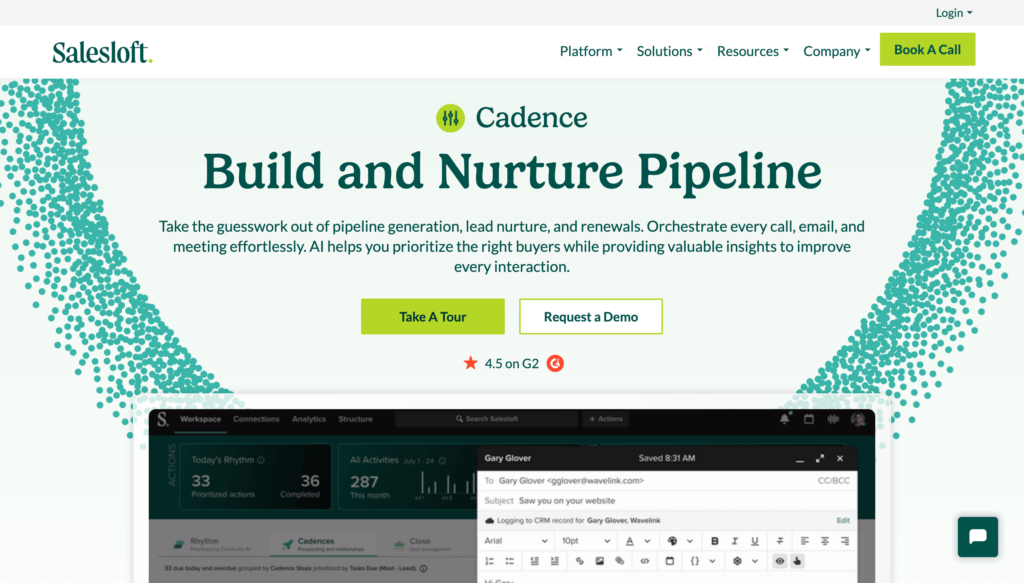Viewport: 1024px width, 583px height.
Task: Expand the Solutions menu
Action: 669,51
